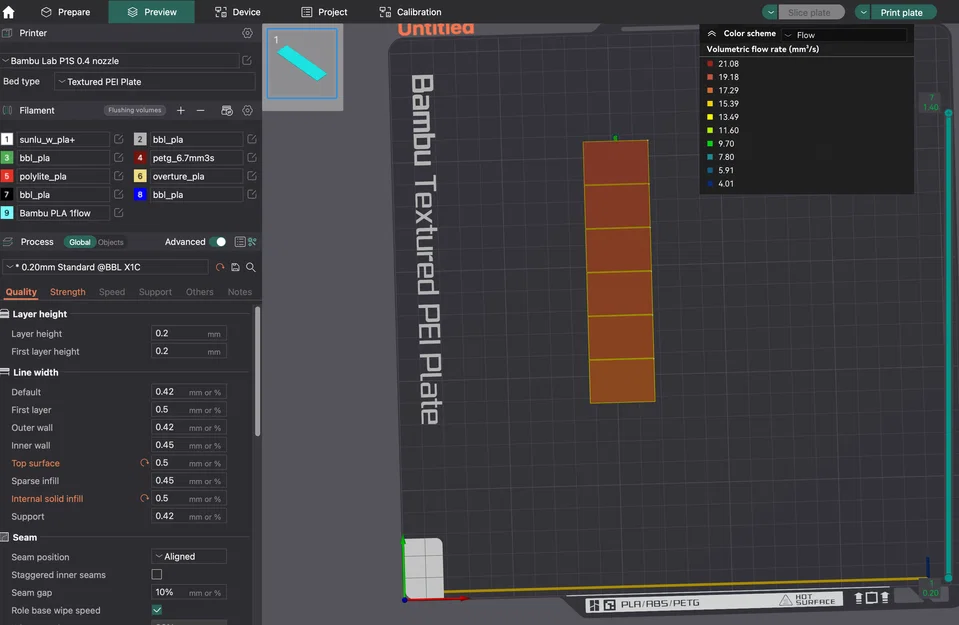Image resolution: width=959 pixels, height=625 pixels.
Task: Open filament settings gear icon
Action: [247, 111]
